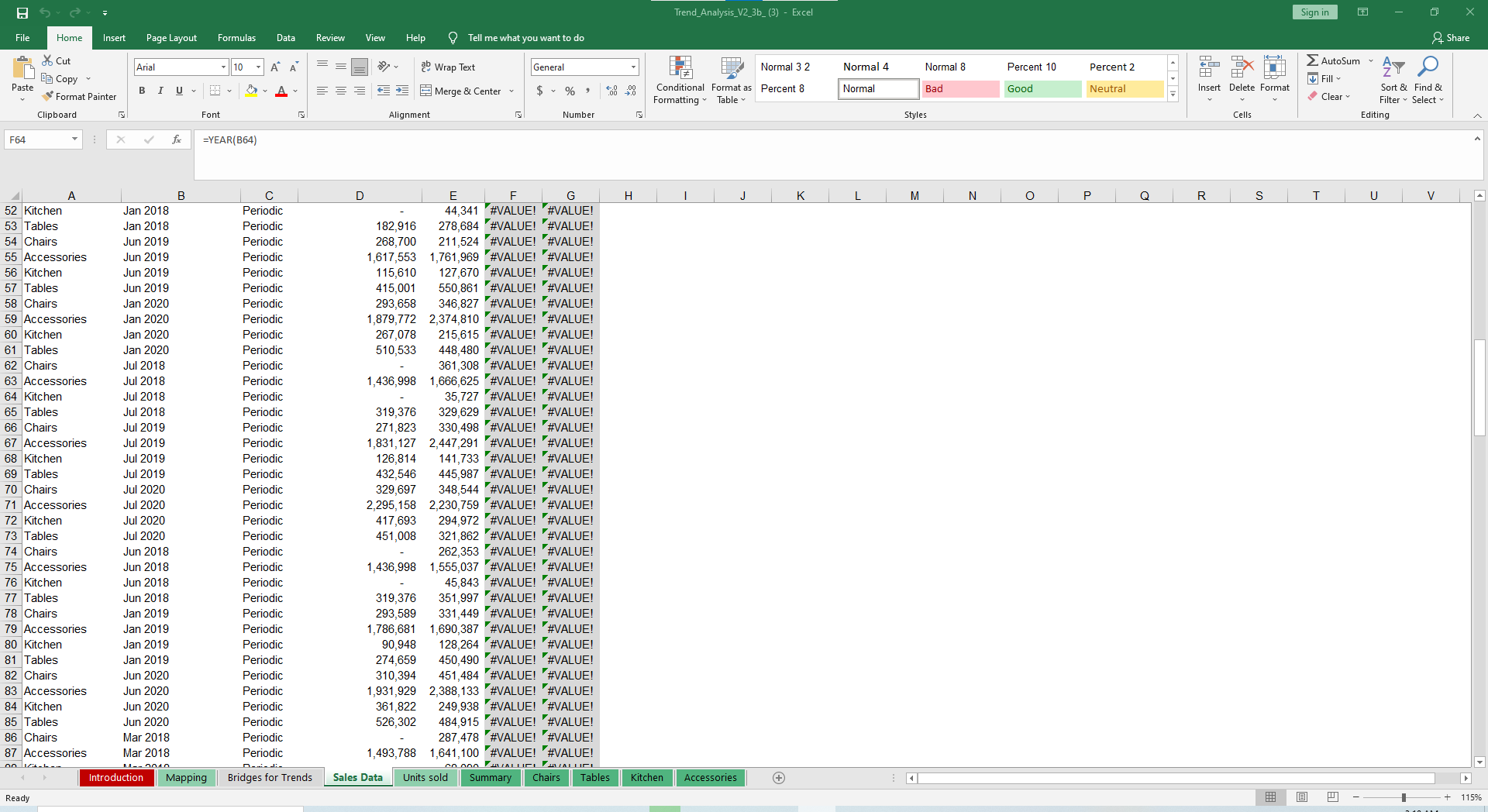The height and width of the screenshot is (812, 1488).
Task: Toggle center horizontal alignment
Action: coord(341,91)
